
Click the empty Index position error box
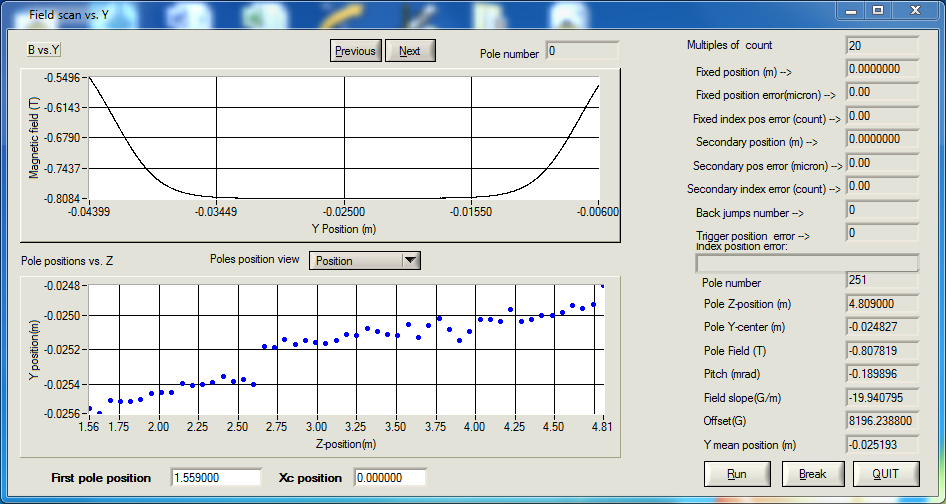806,263
